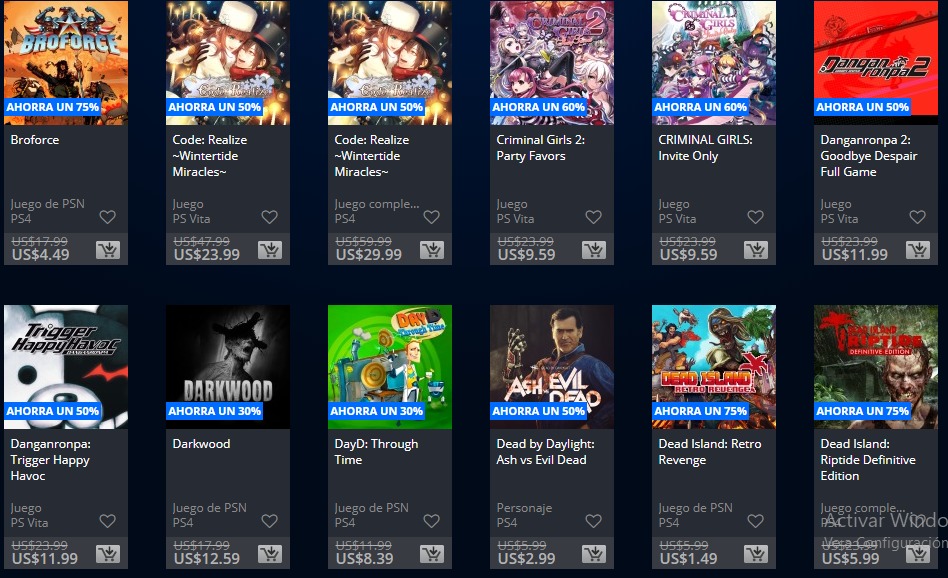Open Danganronpa 2: Goodbye Despair title link
Screen dimensions: 948x578
pyautogui.click(x=868, y=155)
